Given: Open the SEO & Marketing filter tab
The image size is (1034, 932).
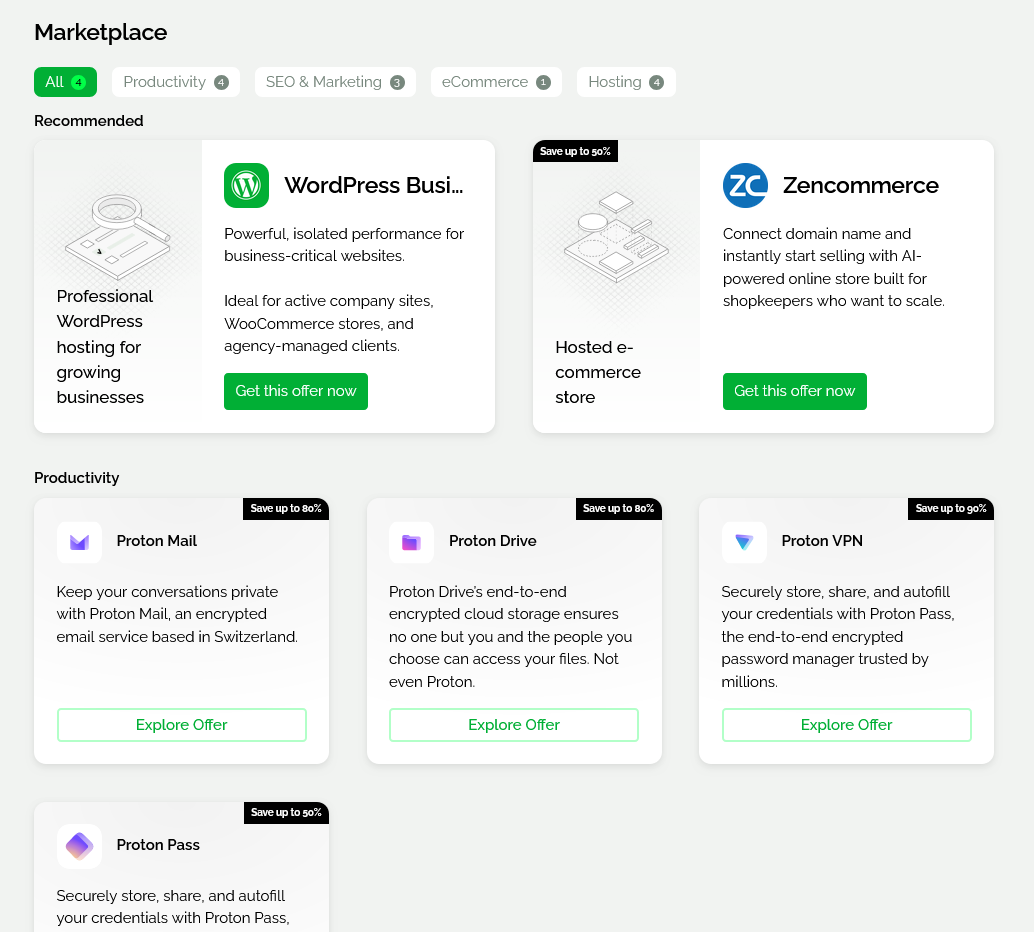Looking at the screenshot, I should (335, 82).
